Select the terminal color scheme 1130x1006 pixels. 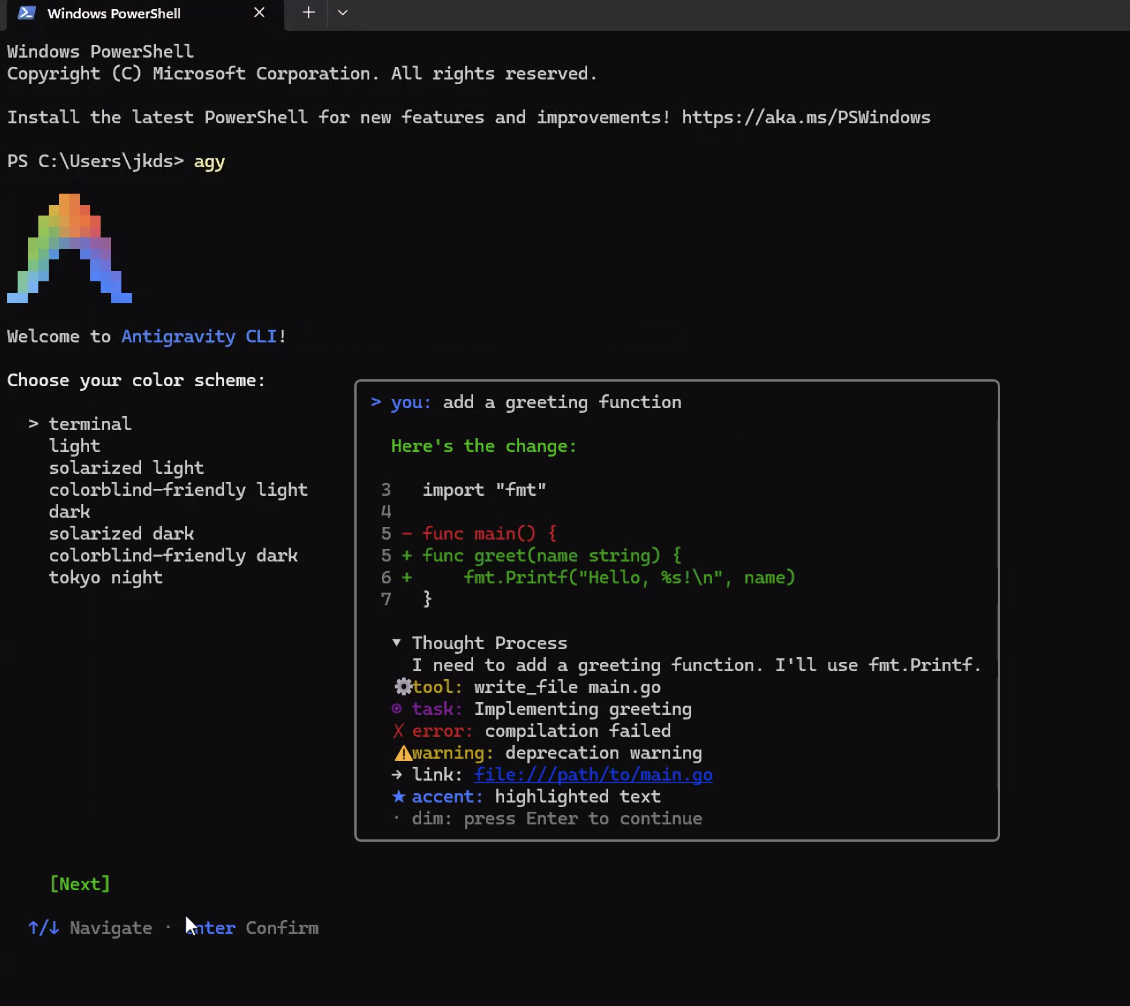[x=90, y=424]
